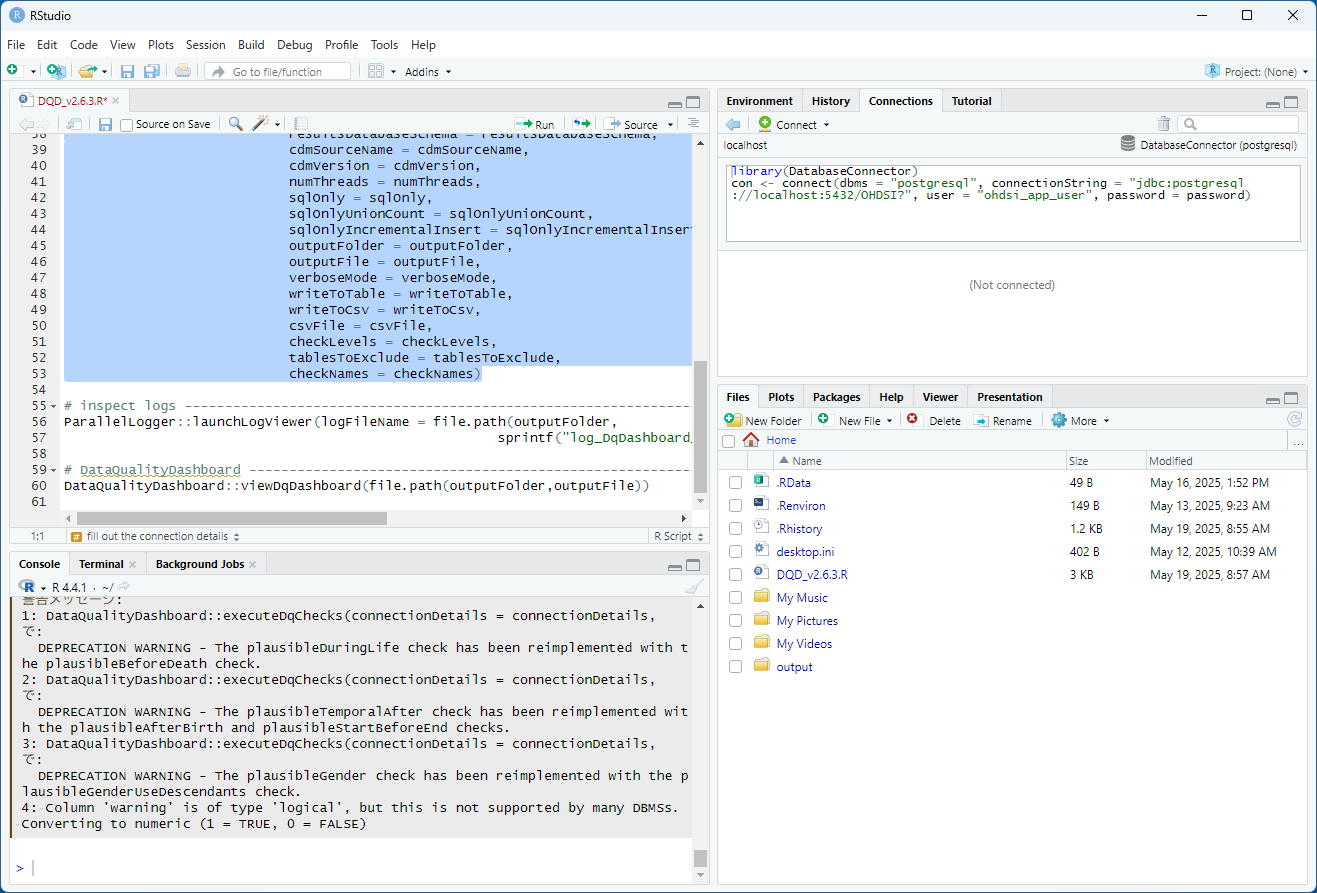The width and height of the screenshot is (1317, 893).
Task: Toggle Source on Save checkbox
Action: pos(126,125)
